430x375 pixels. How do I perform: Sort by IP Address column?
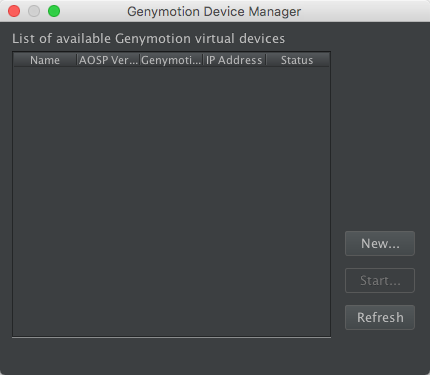coord(234,60)
